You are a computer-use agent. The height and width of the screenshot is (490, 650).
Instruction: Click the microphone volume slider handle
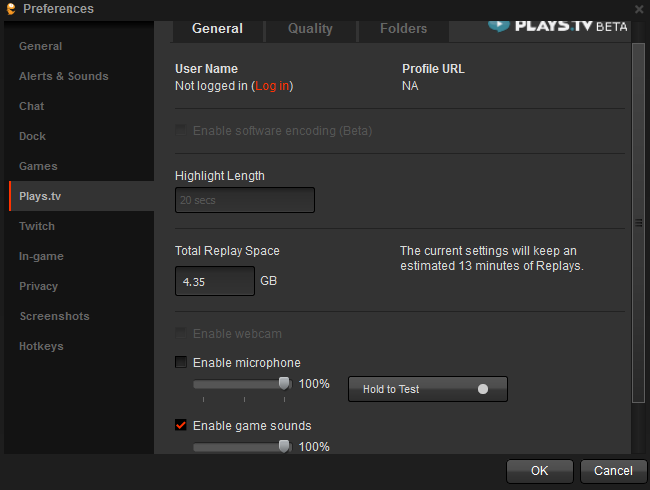pos(284,383)
